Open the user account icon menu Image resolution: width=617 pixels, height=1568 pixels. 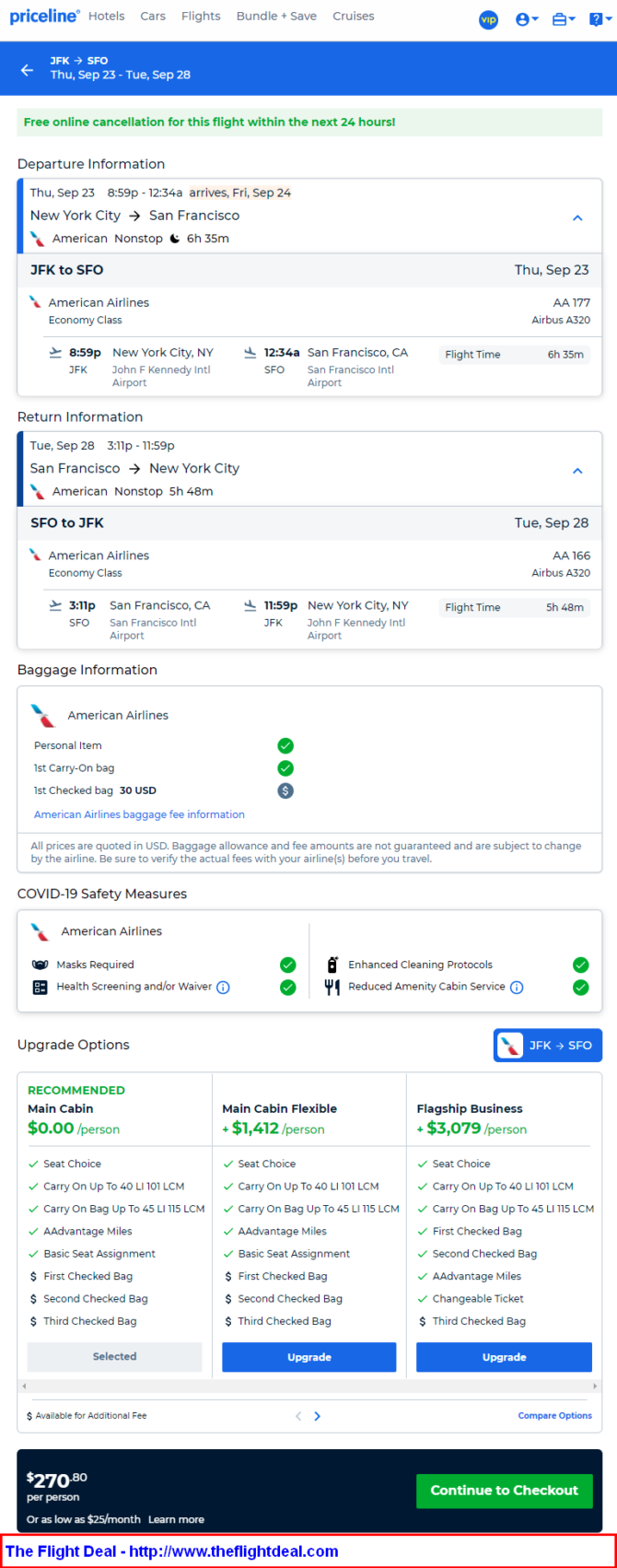[527, 19]
